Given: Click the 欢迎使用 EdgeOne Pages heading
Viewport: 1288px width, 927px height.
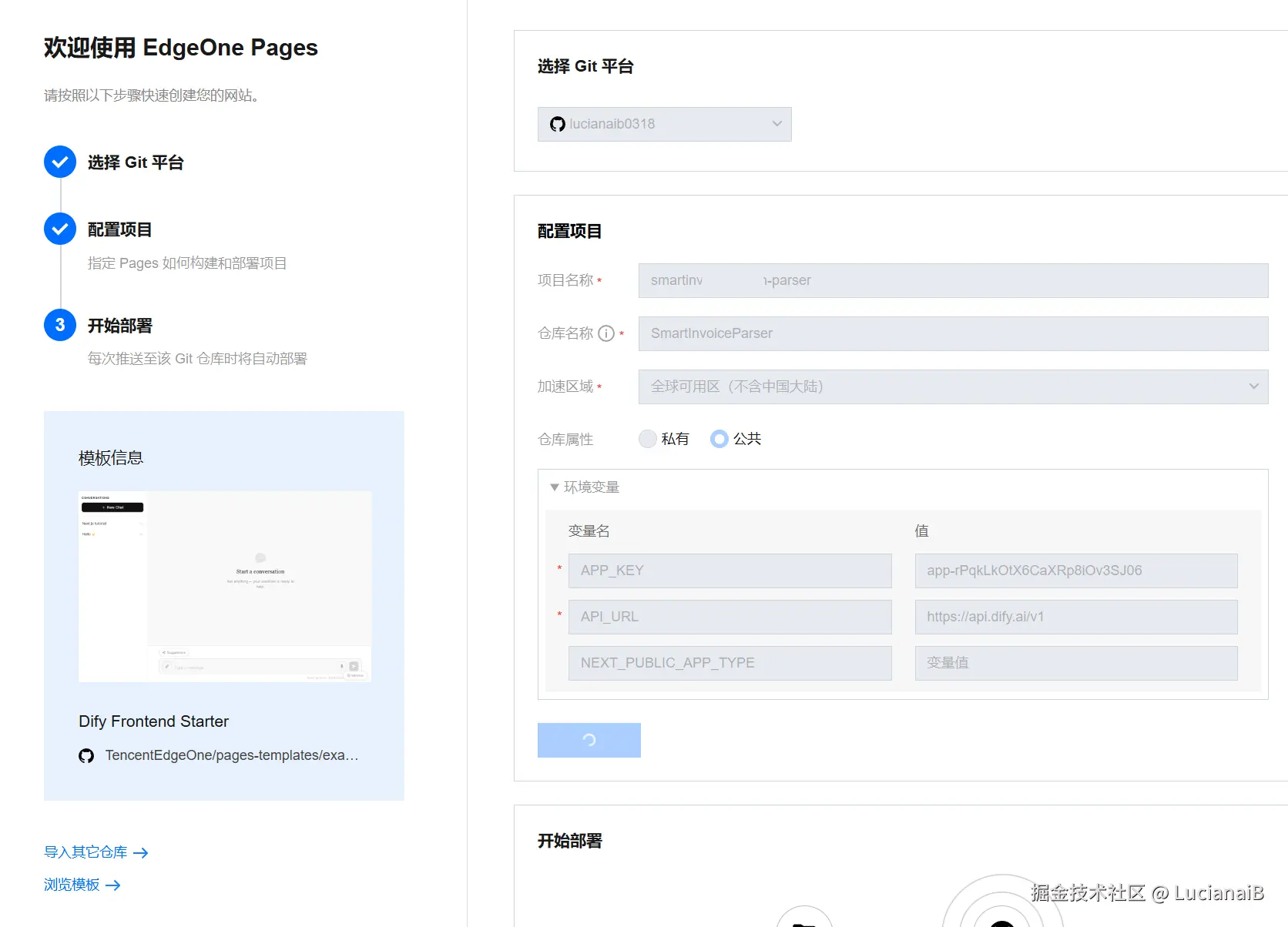Looking at the screenshot, I should 181,48.
